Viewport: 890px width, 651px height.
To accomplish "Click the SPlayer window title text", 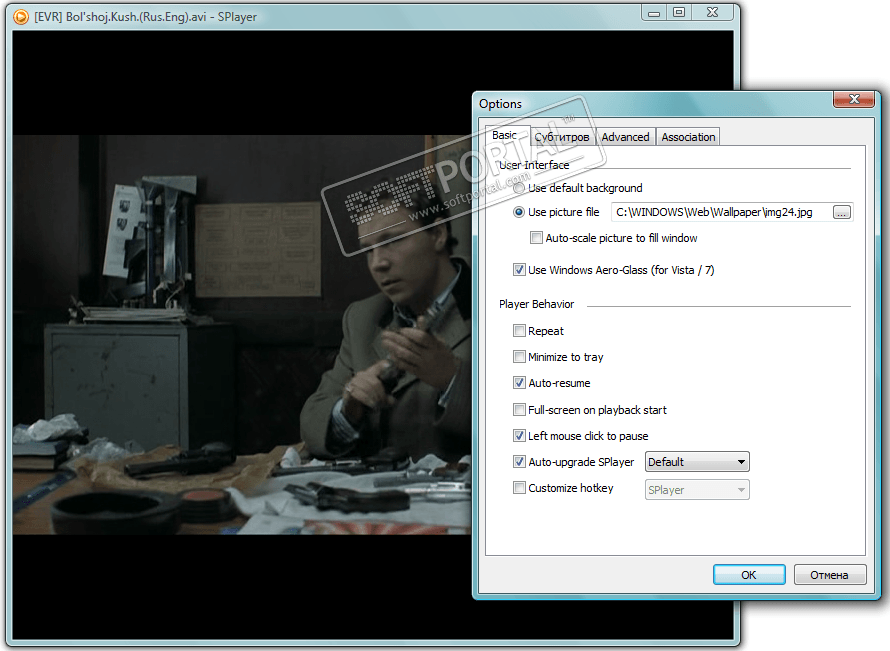I will point(145,17).
